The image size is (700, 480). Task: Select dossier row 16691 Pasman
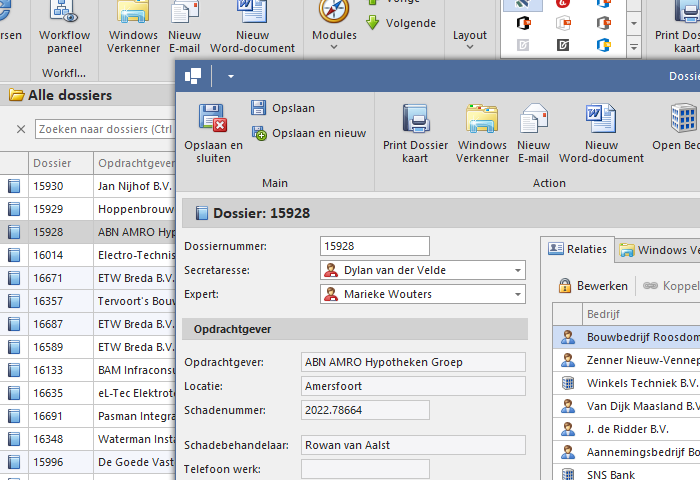point(88,417)
